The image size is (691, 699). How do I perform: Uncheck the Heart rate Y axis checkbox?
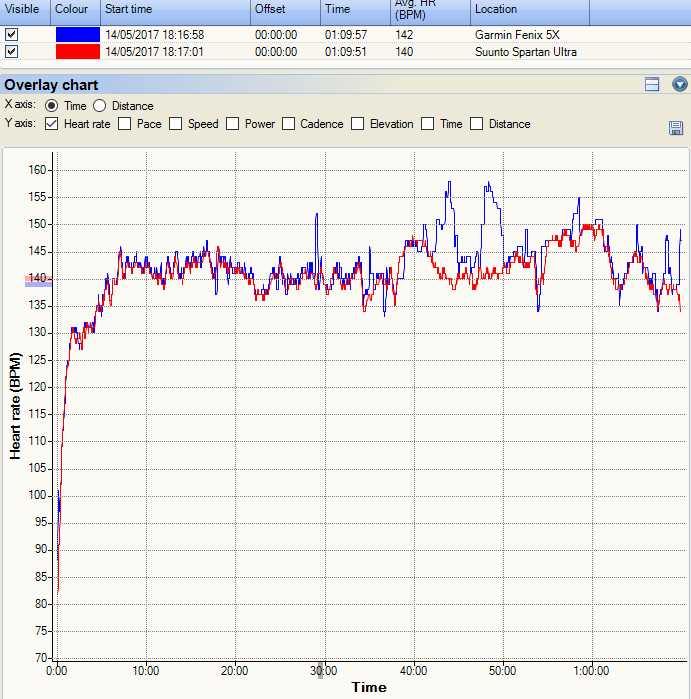pyautogui.click(x=51, y=124)
